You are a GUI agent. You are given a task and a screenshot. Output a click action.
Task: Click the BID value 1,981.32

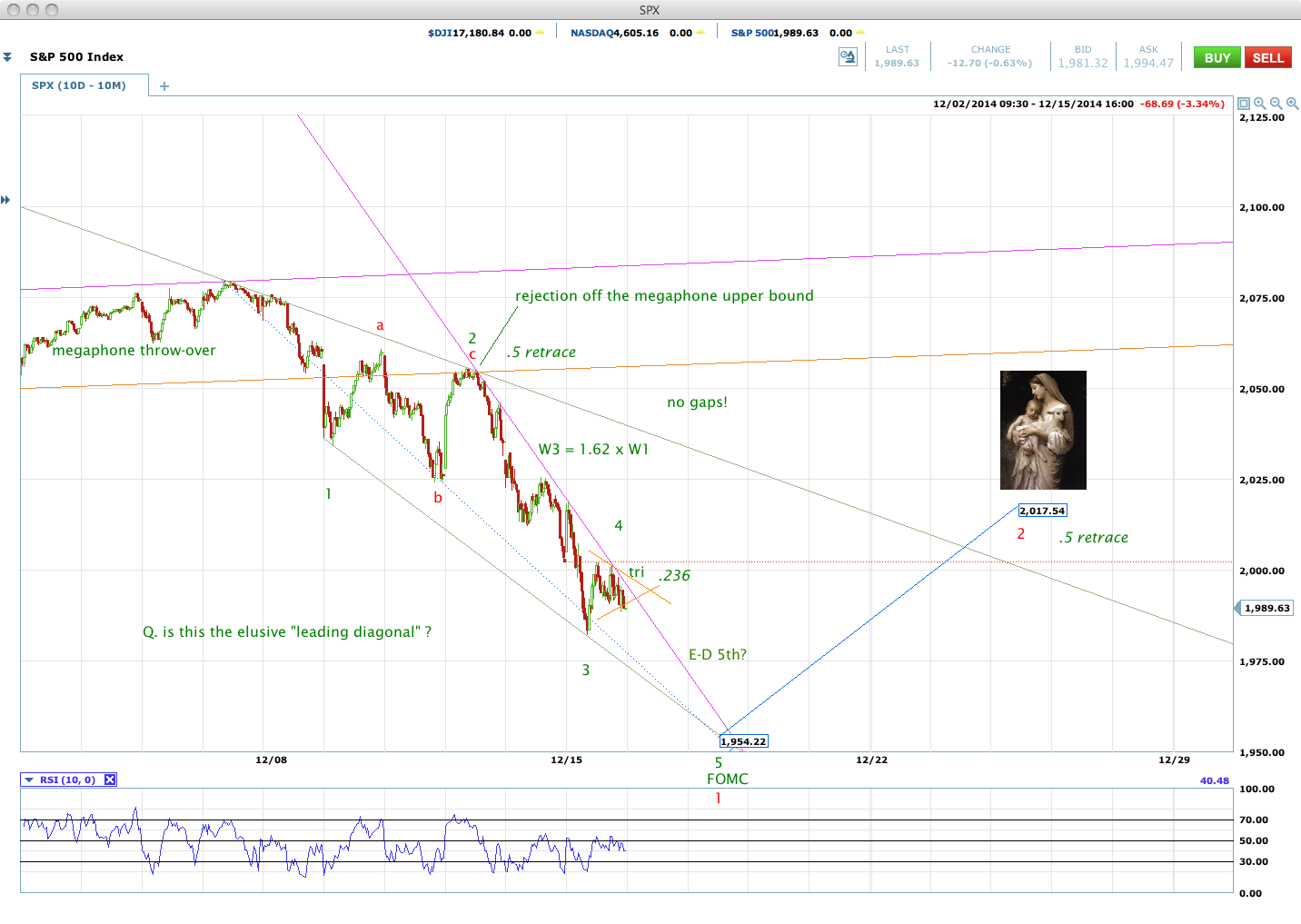click(x=1083, y=64)
